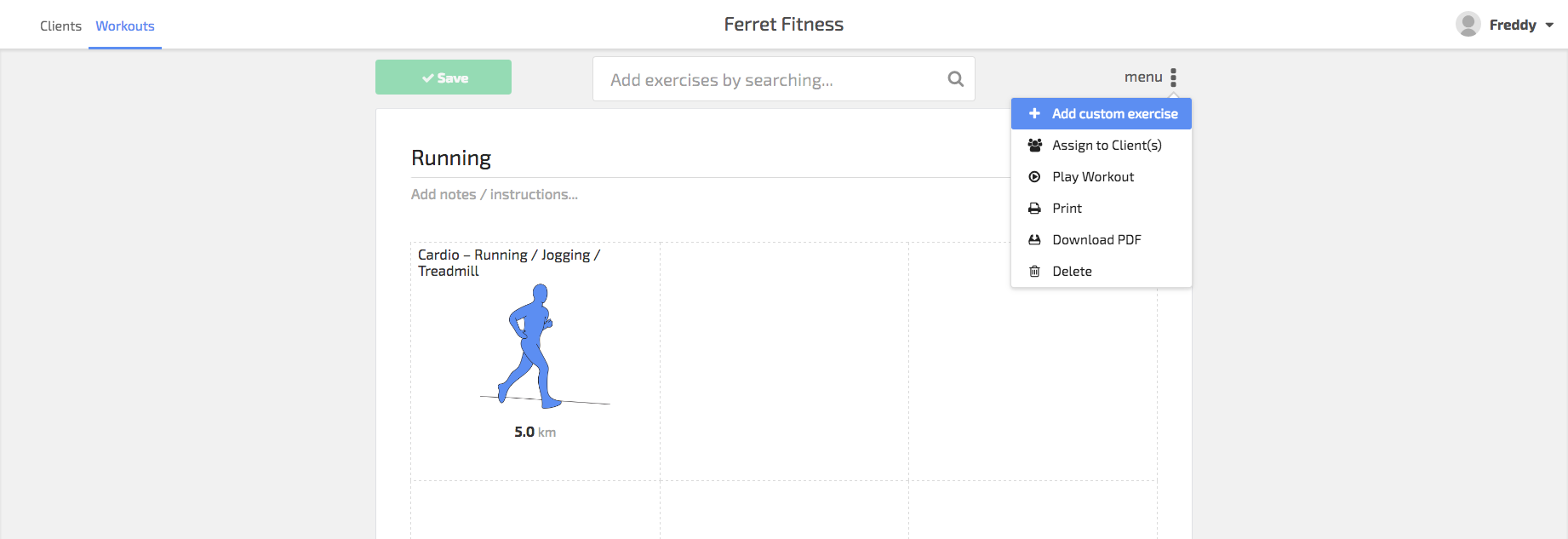Expand the Freddy account dropdown arrow
1568x539 pixels.
pos(1549,26)
